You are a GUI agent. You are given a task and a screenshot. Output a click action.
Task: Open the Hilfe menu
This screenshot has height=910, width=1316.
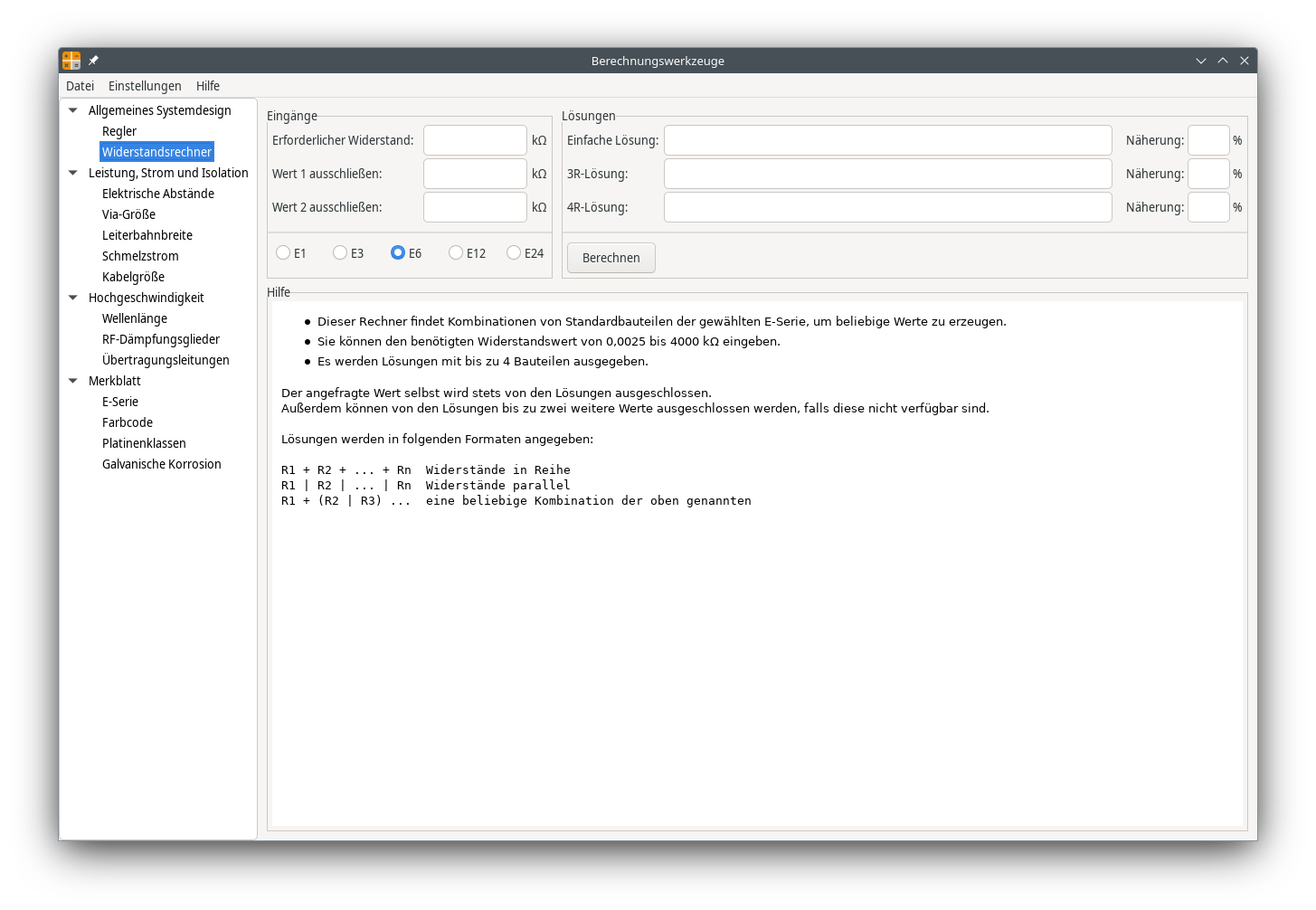208,86
